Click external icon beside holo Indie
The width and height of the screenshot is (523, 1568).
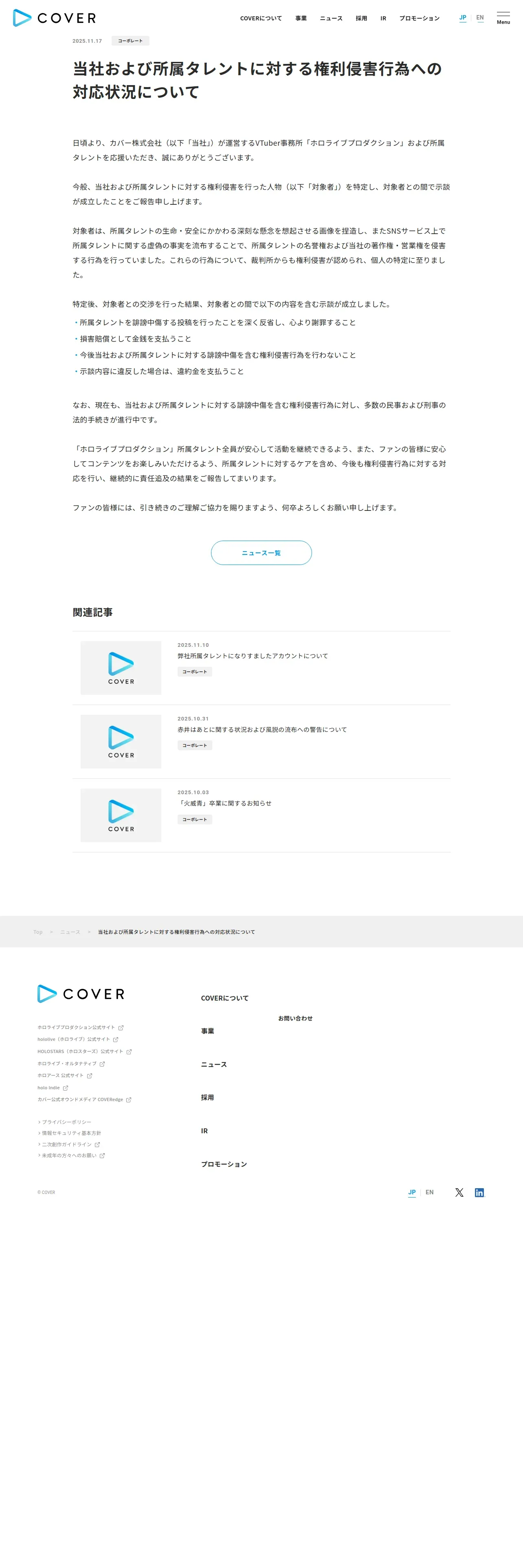[66, 1088]
